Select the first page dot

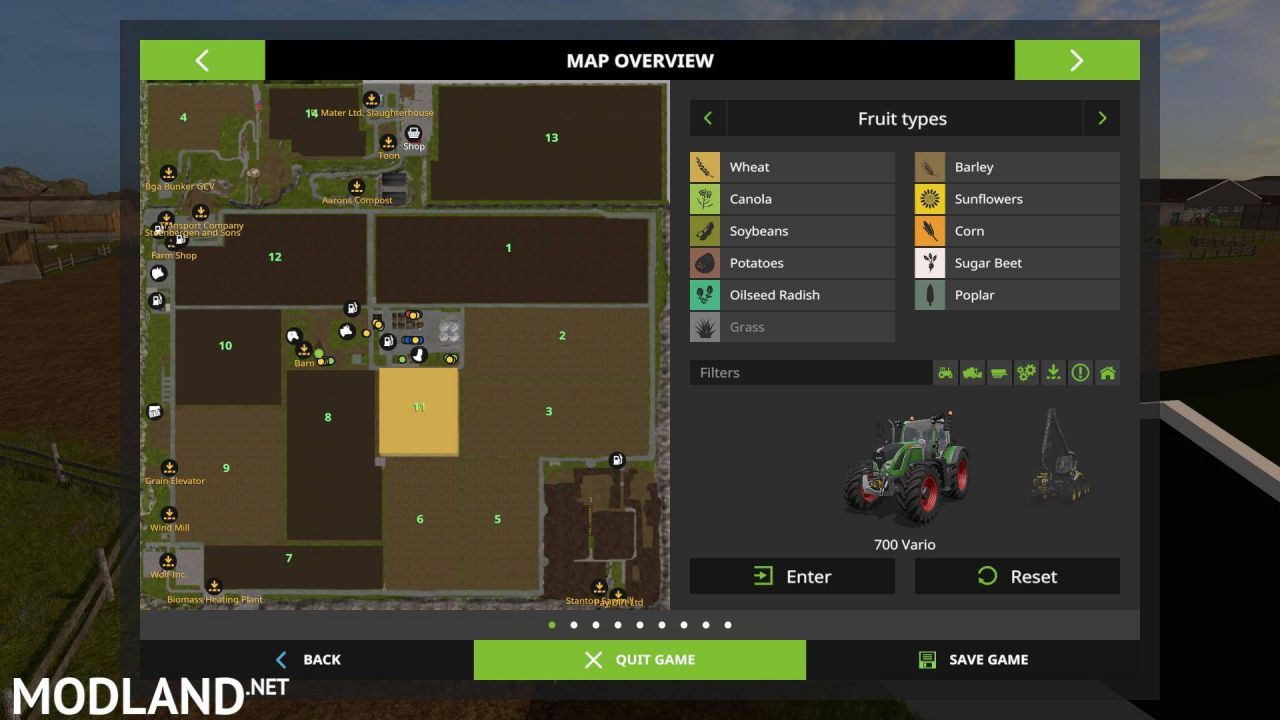tap(552, 625)
